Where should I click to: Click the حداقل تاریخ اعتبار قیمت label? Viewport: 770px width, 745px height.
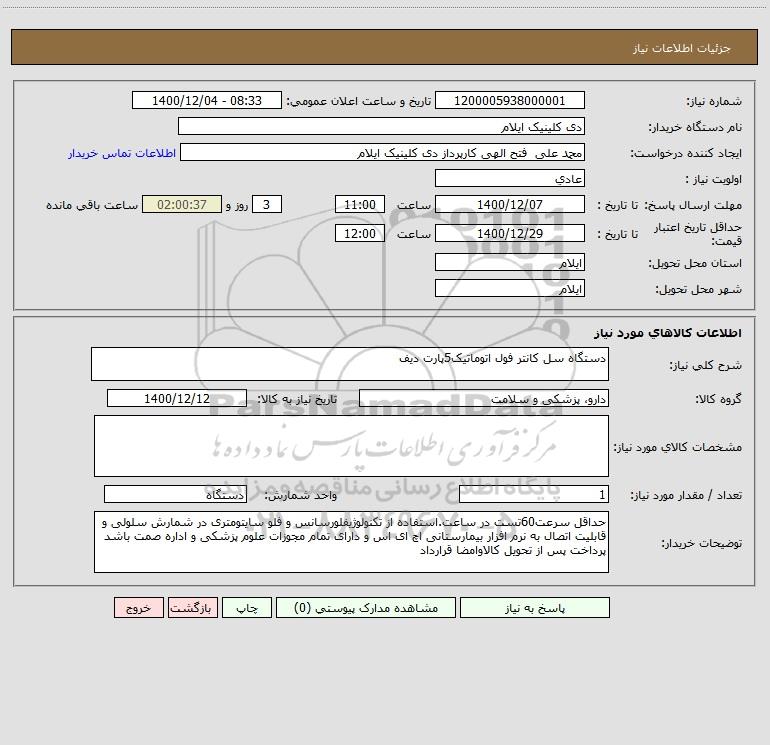pos(697,234)
